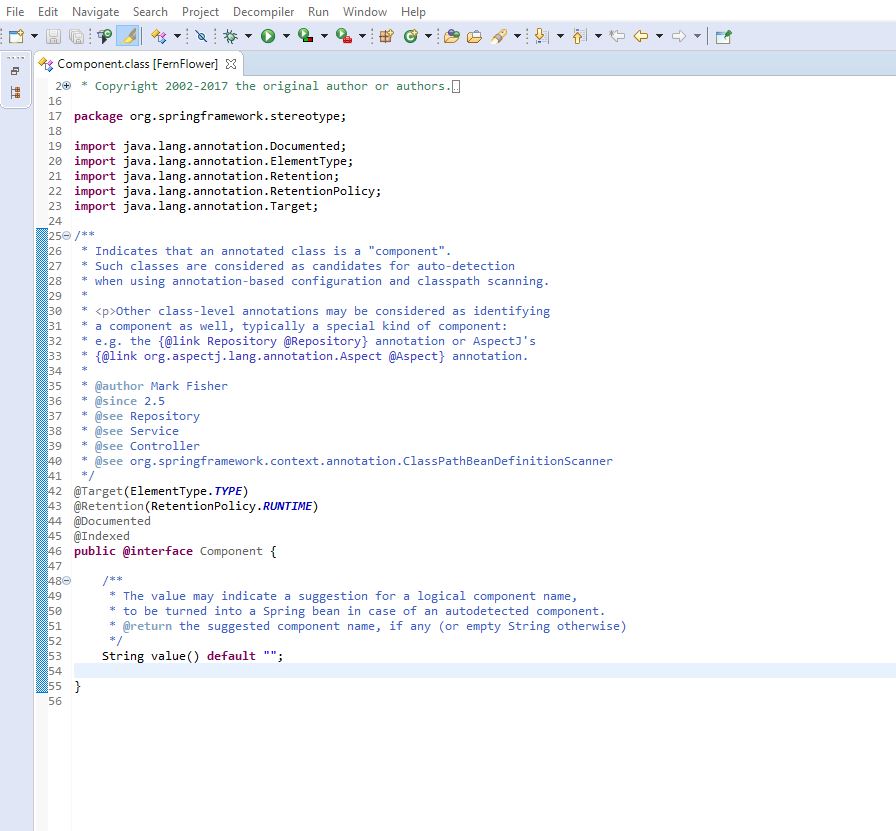Image resolution: width=896 pixels, height=831 pixels.
Task: Click the 'RUNTIME' constant on line 43
Action: 287,506
